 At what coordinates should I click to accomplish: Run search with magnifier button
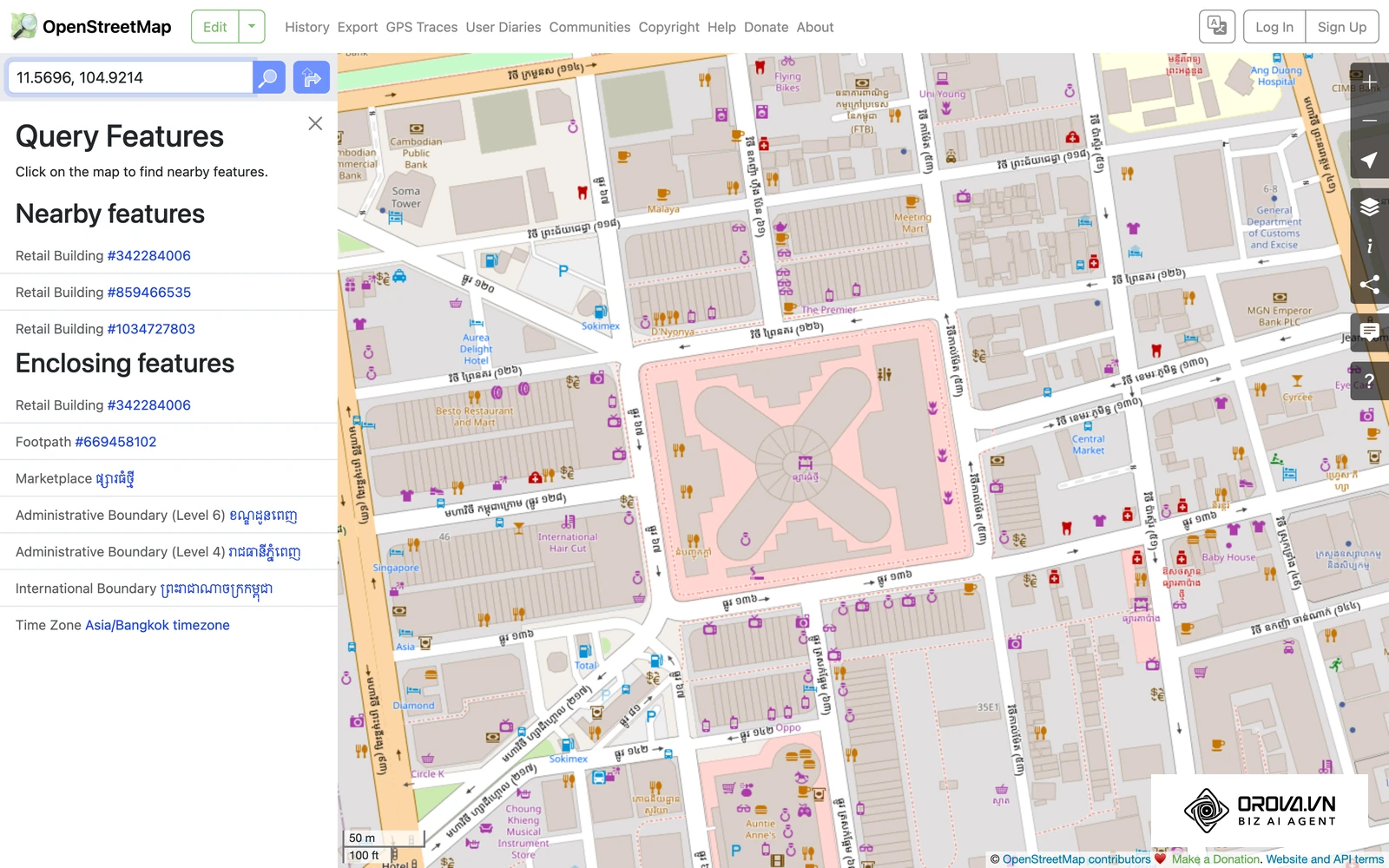(269, 77)
